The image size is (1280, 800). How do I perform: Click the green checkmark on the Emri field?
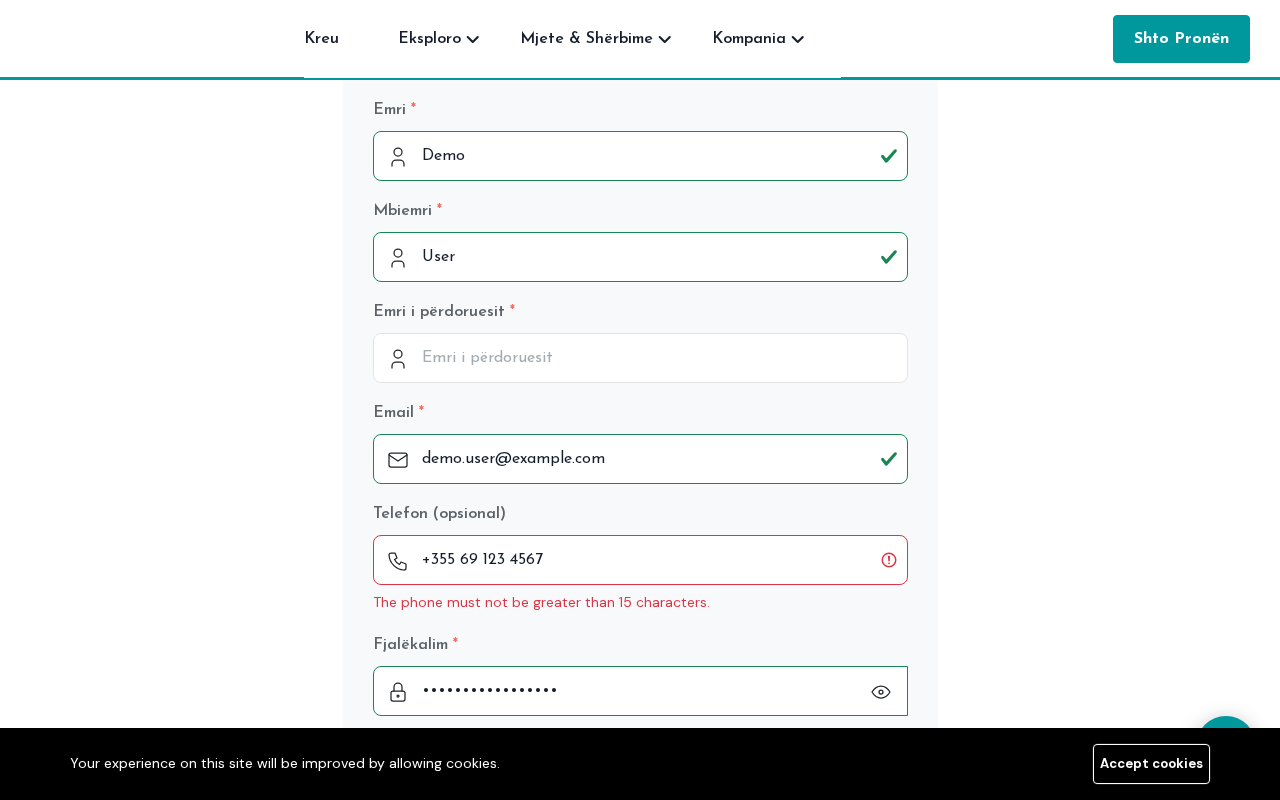point(888,156)
